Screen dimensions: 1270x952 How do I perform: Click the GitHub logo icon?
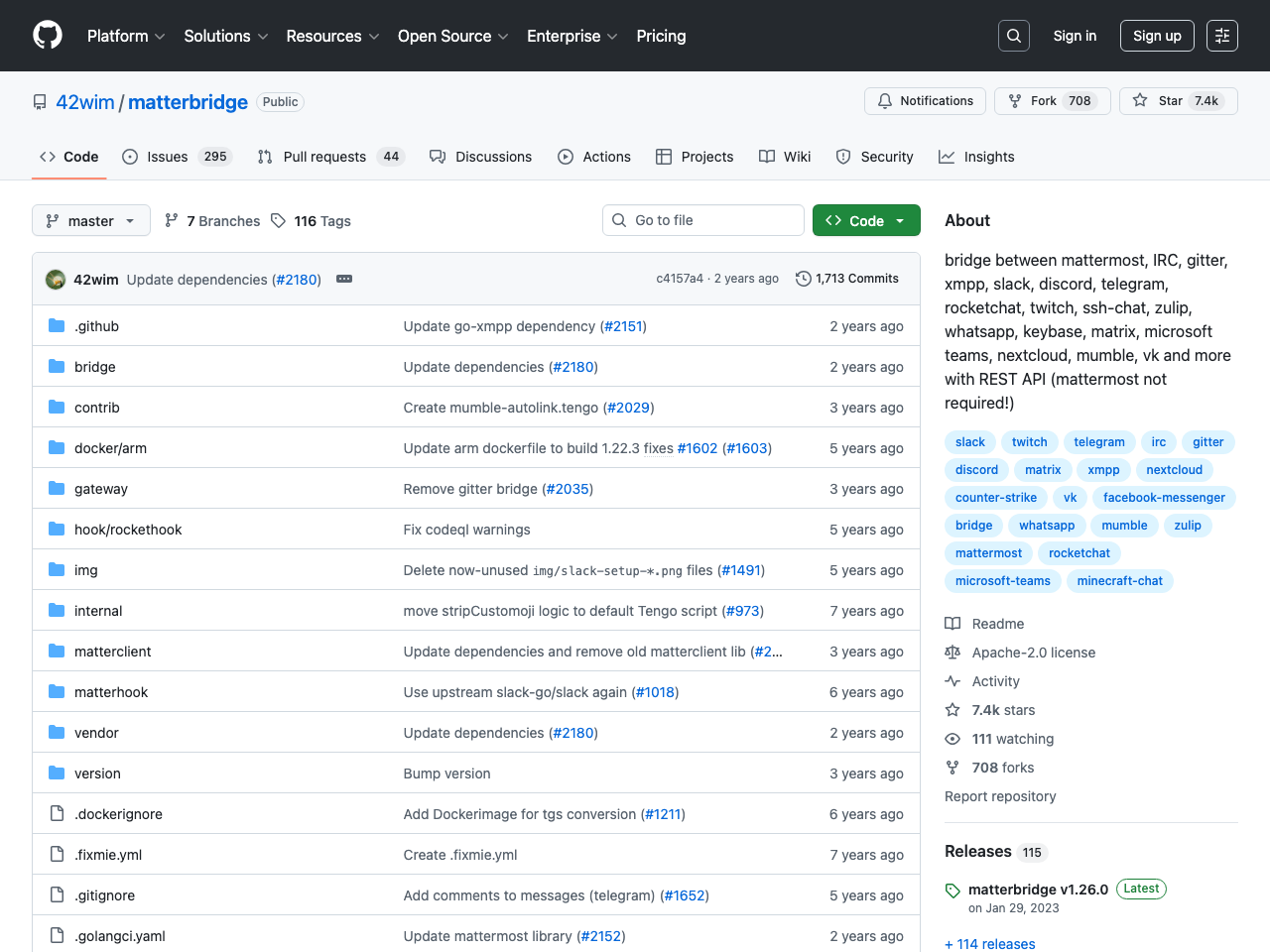48,36
